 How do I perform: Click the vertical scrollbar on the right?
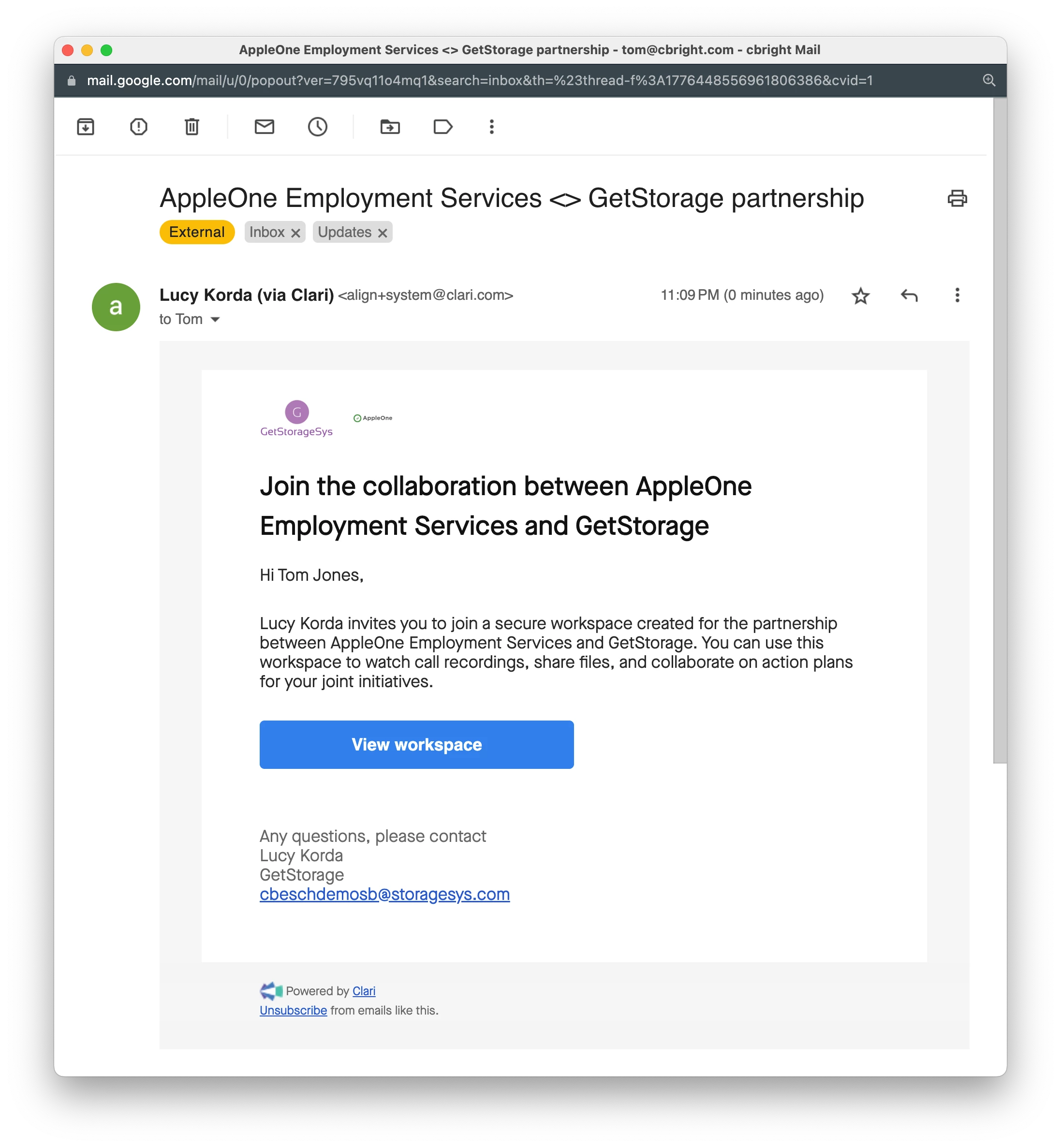tap(1000, 430)
